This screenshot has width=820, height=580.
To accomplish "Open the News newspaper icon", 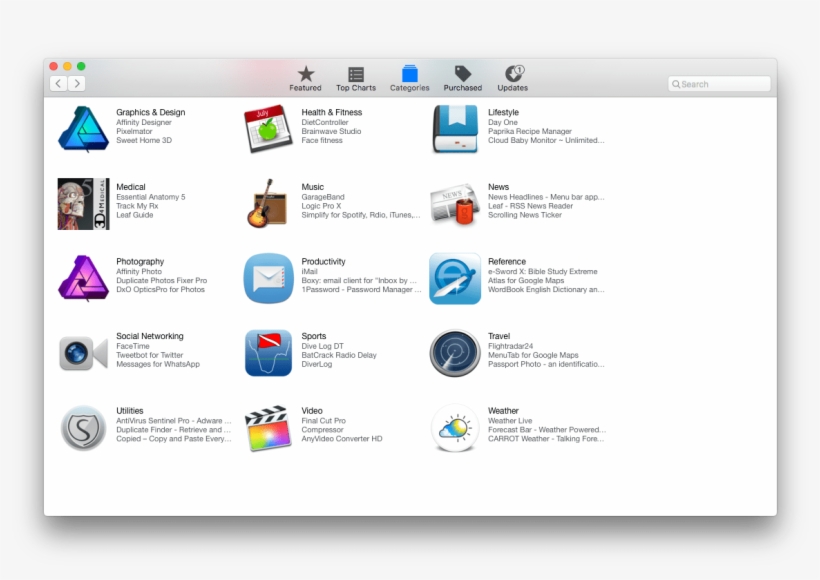I will [455, 203].
